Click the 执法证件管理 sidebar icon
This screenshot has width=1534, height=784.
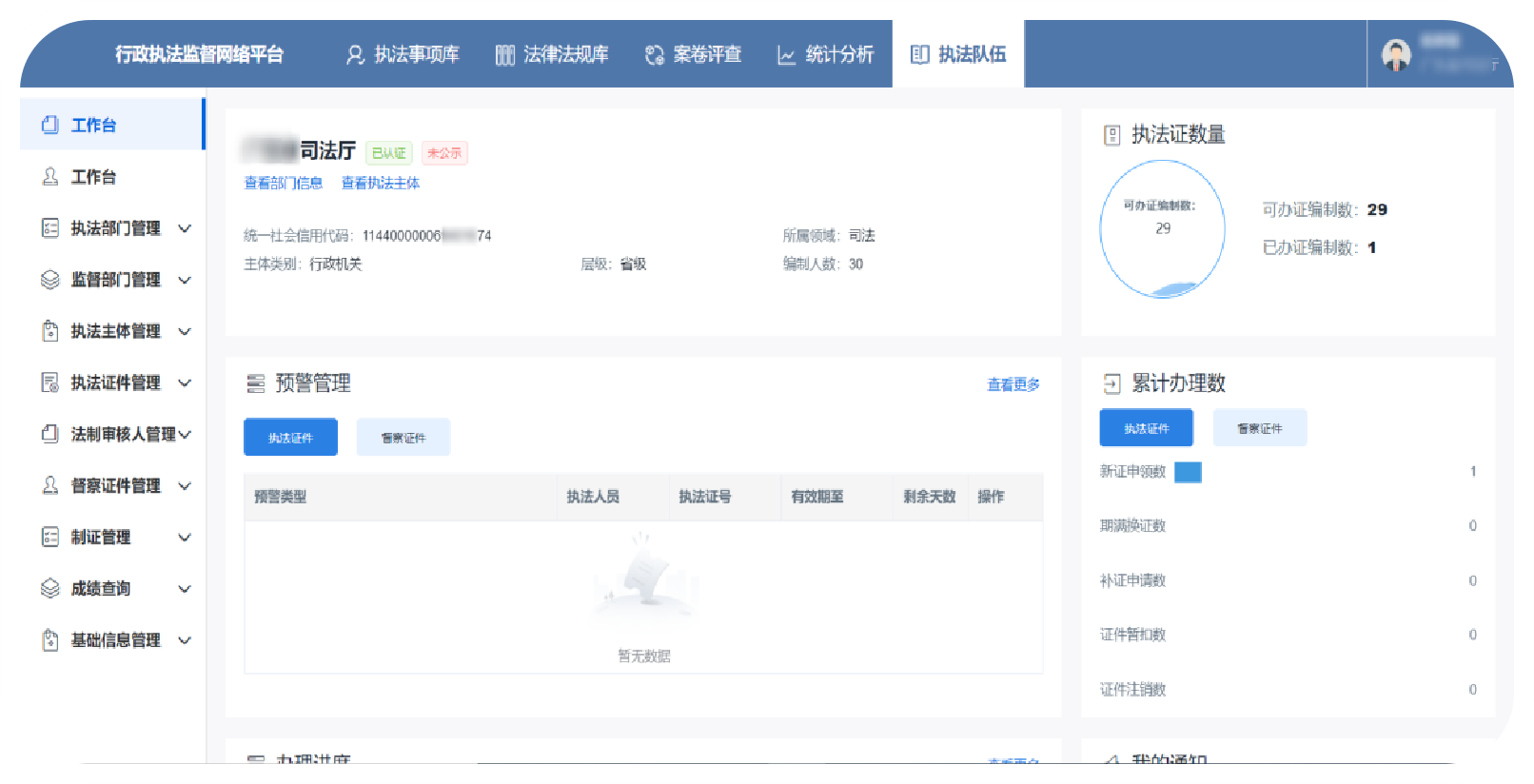[x=50, y=382]
